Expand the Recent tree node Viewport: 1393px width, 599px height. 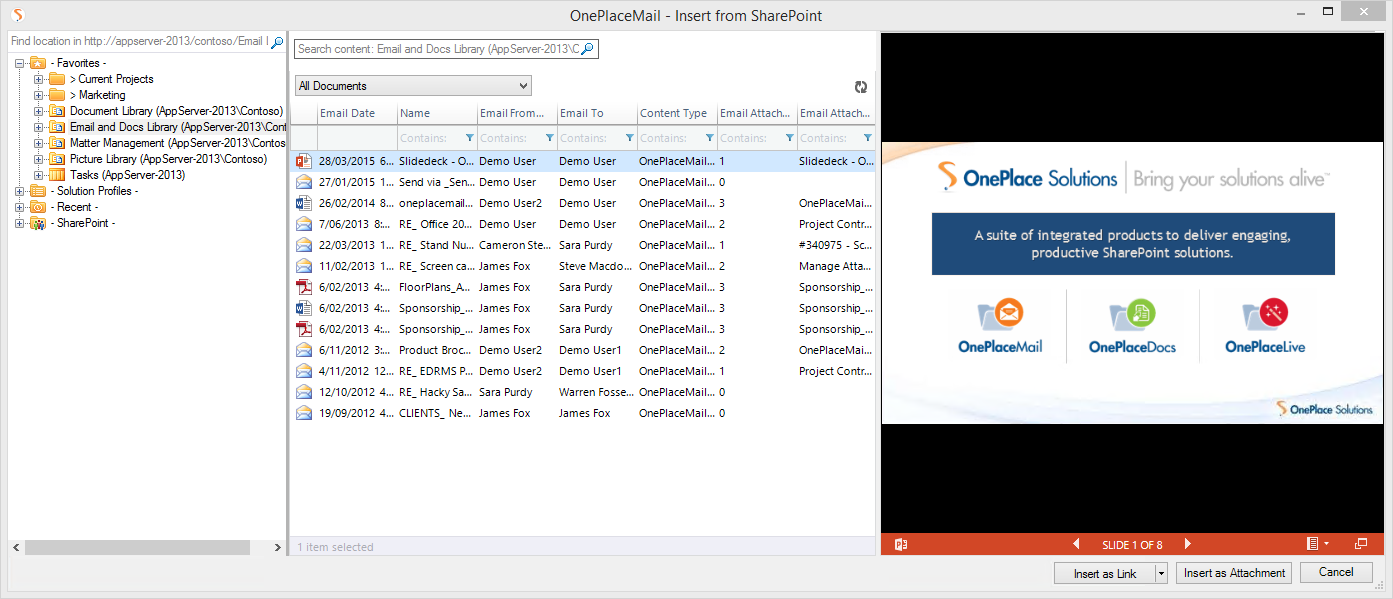pos(20,207)
